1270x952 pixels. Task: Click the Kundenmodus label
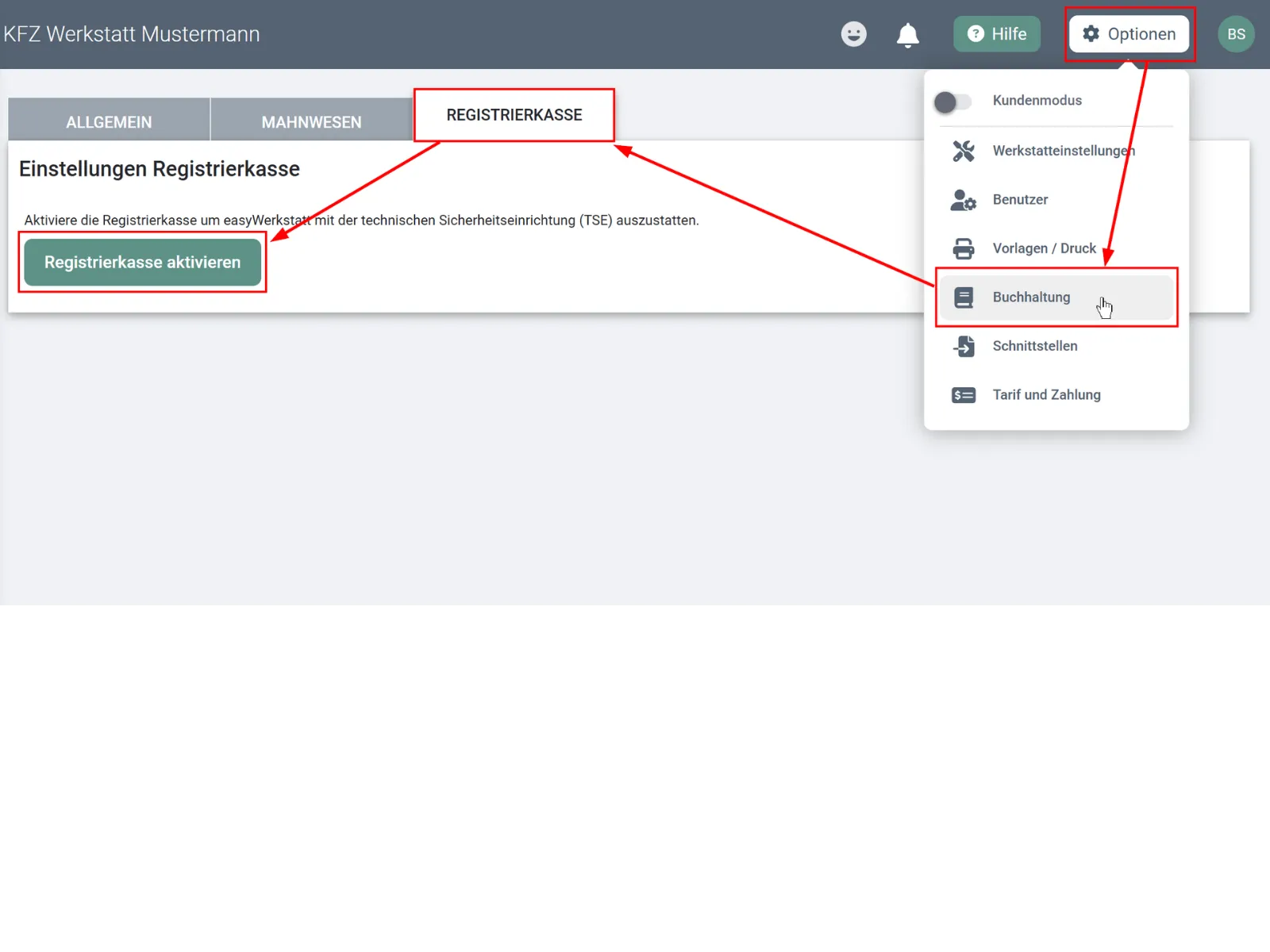1037,101
